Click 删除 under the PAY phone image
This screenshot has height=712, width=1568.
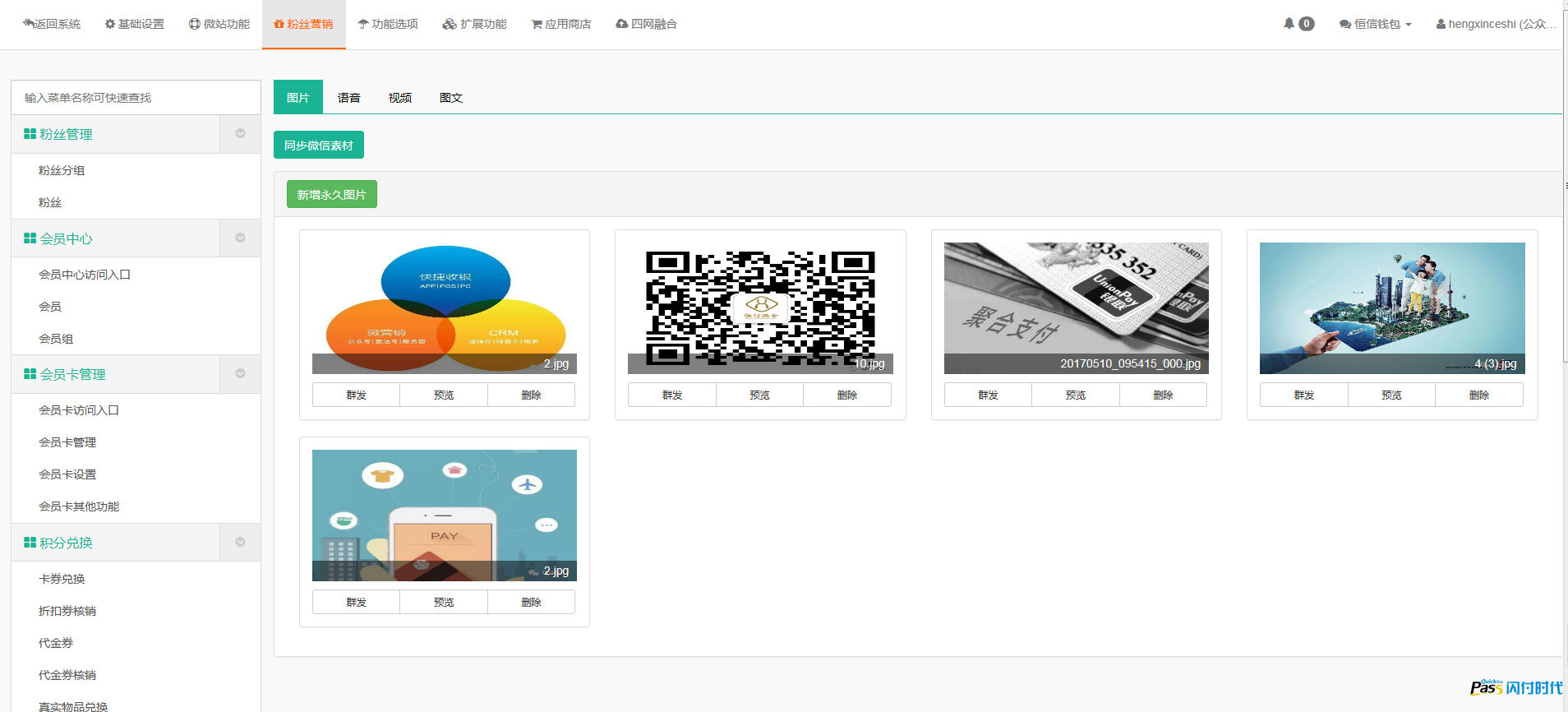coord(532,602)
